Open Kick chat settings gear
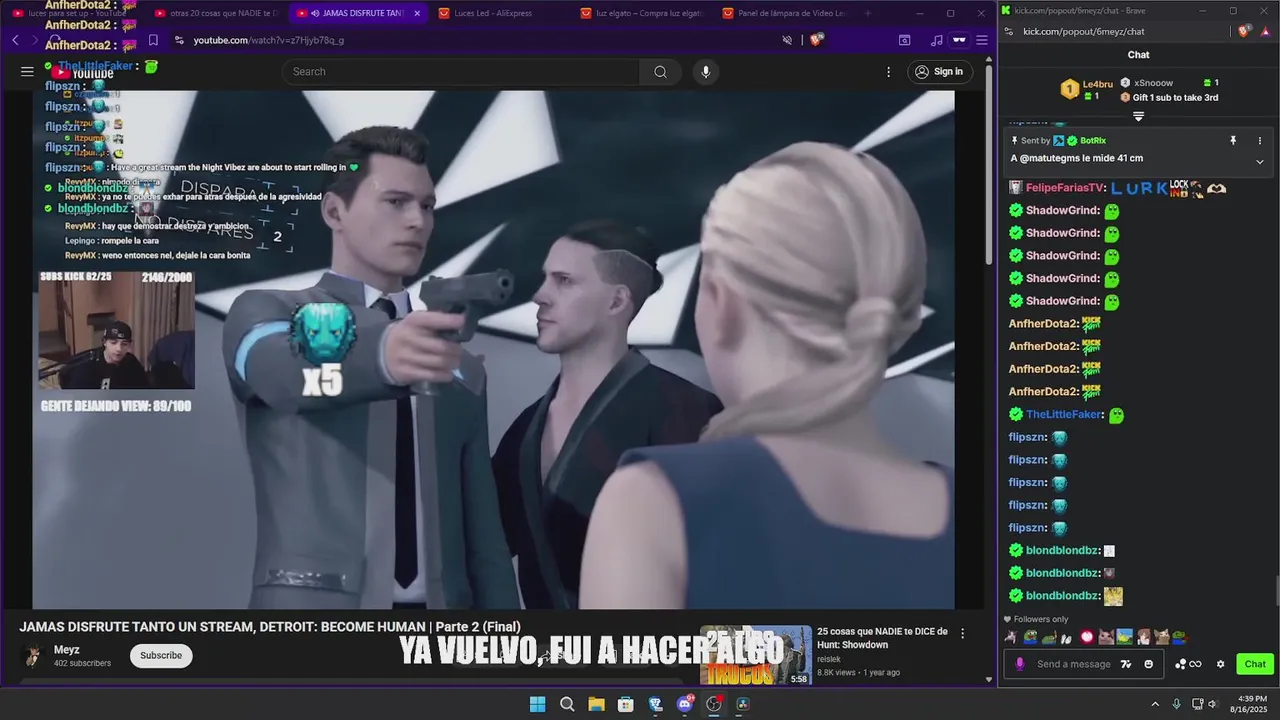 pyautogui.click(x=1220, y=664)
